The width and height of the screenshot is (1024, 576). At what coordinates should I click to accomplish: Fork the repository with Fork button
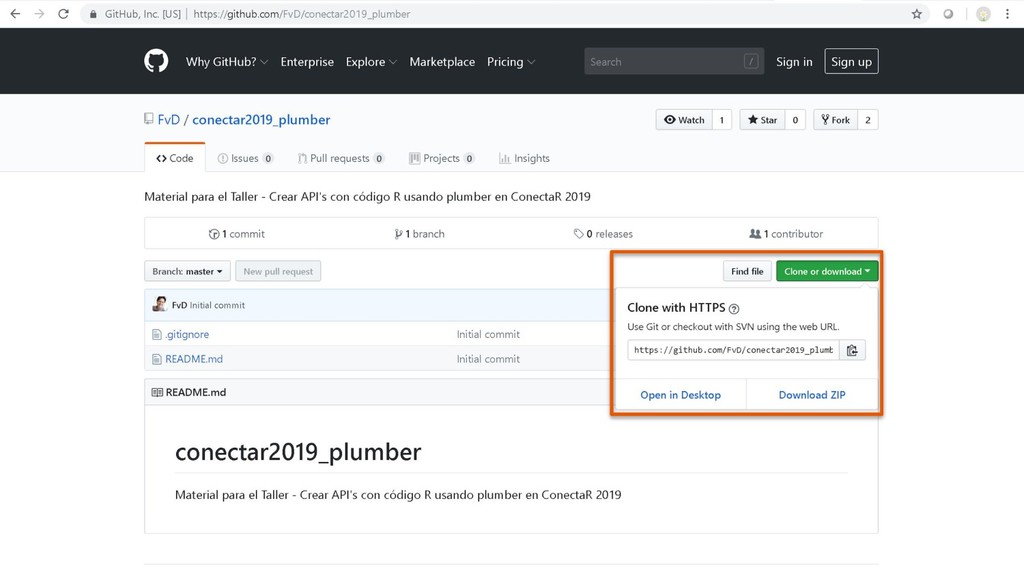[x=835, y=120]
